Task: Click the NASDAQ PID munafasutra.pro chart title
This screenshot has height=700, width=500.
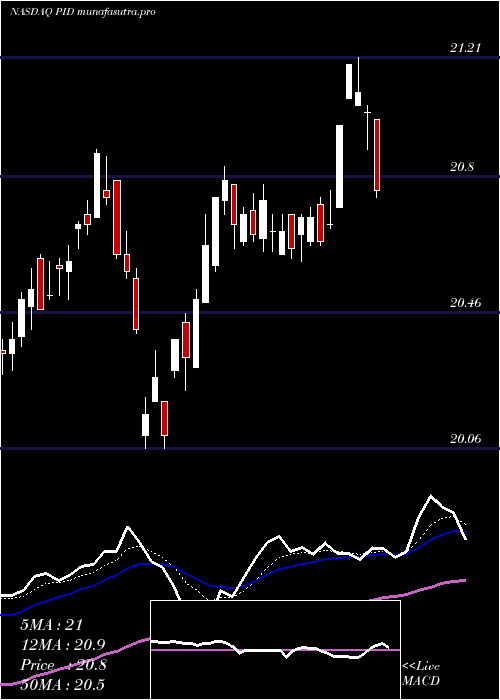Action: coord(83,12)
